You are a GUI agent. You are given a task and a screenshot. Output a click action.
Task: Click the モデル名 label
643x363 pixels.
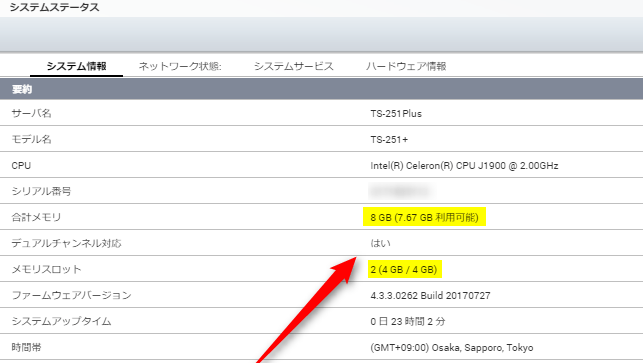tap(32, 139)
